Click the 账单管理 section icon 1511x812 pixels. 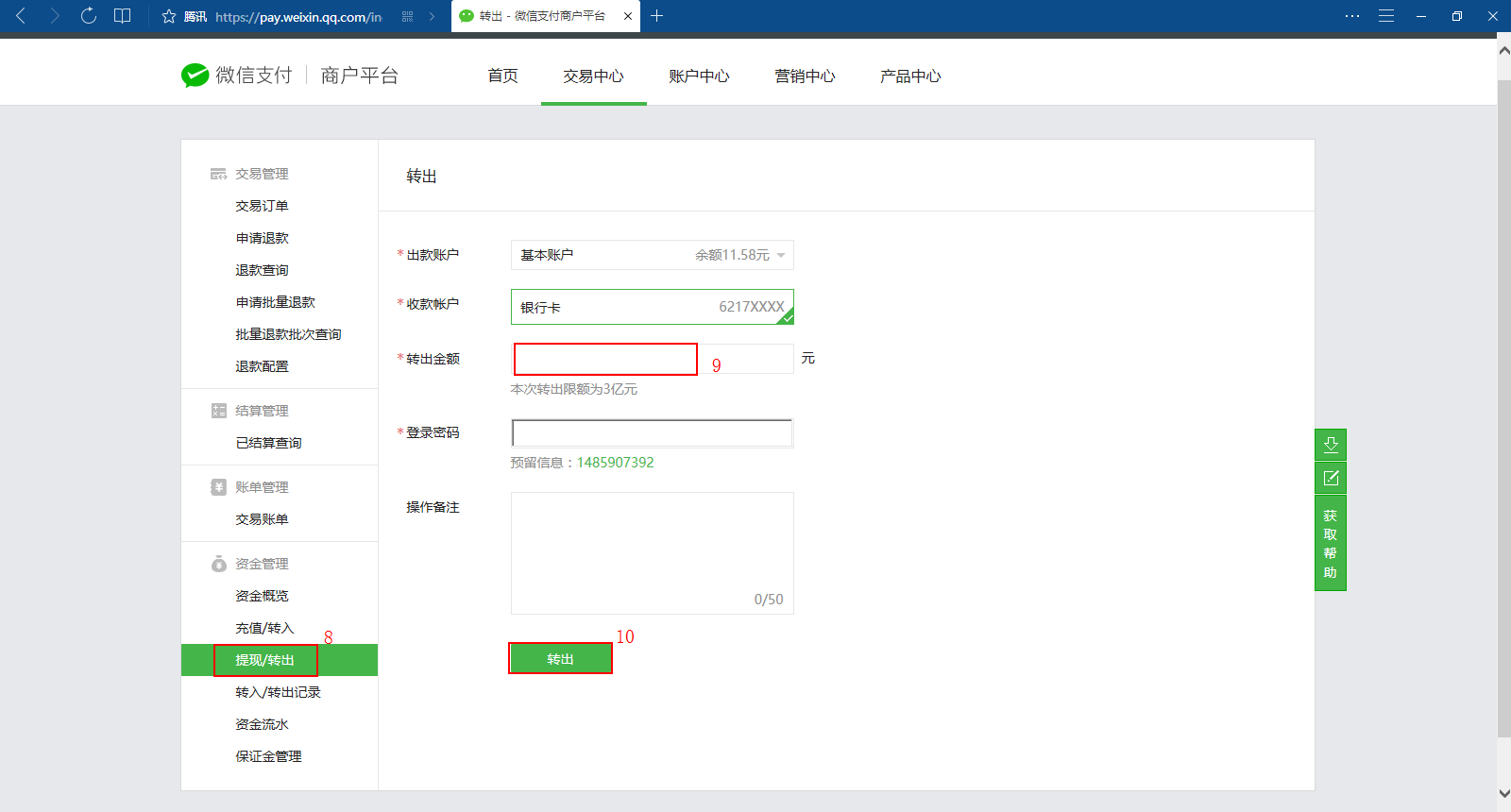tap(218, 487)
